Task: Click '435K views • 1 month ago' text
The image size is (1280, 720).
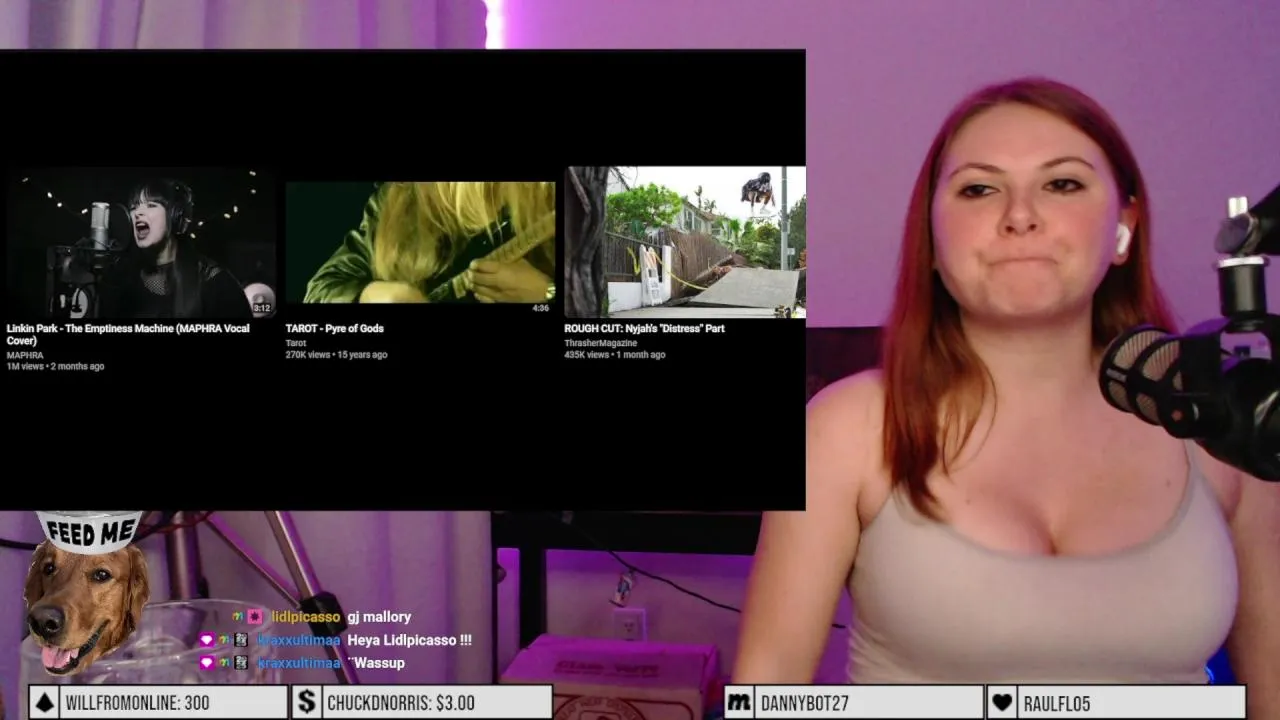Action: [614, 354]
